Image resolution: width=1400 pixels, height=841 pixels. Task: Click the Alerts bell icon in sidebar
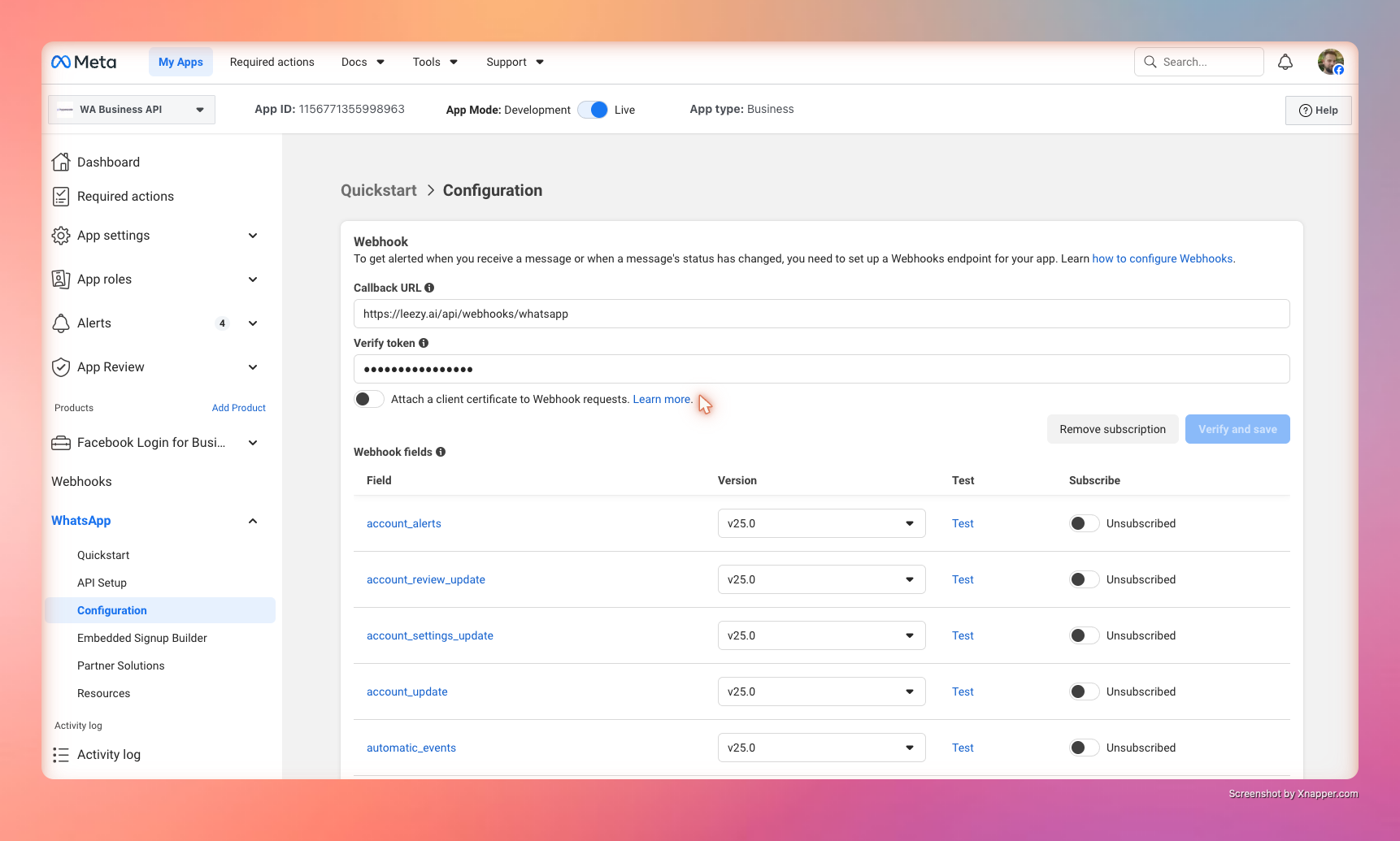(61, 323)
